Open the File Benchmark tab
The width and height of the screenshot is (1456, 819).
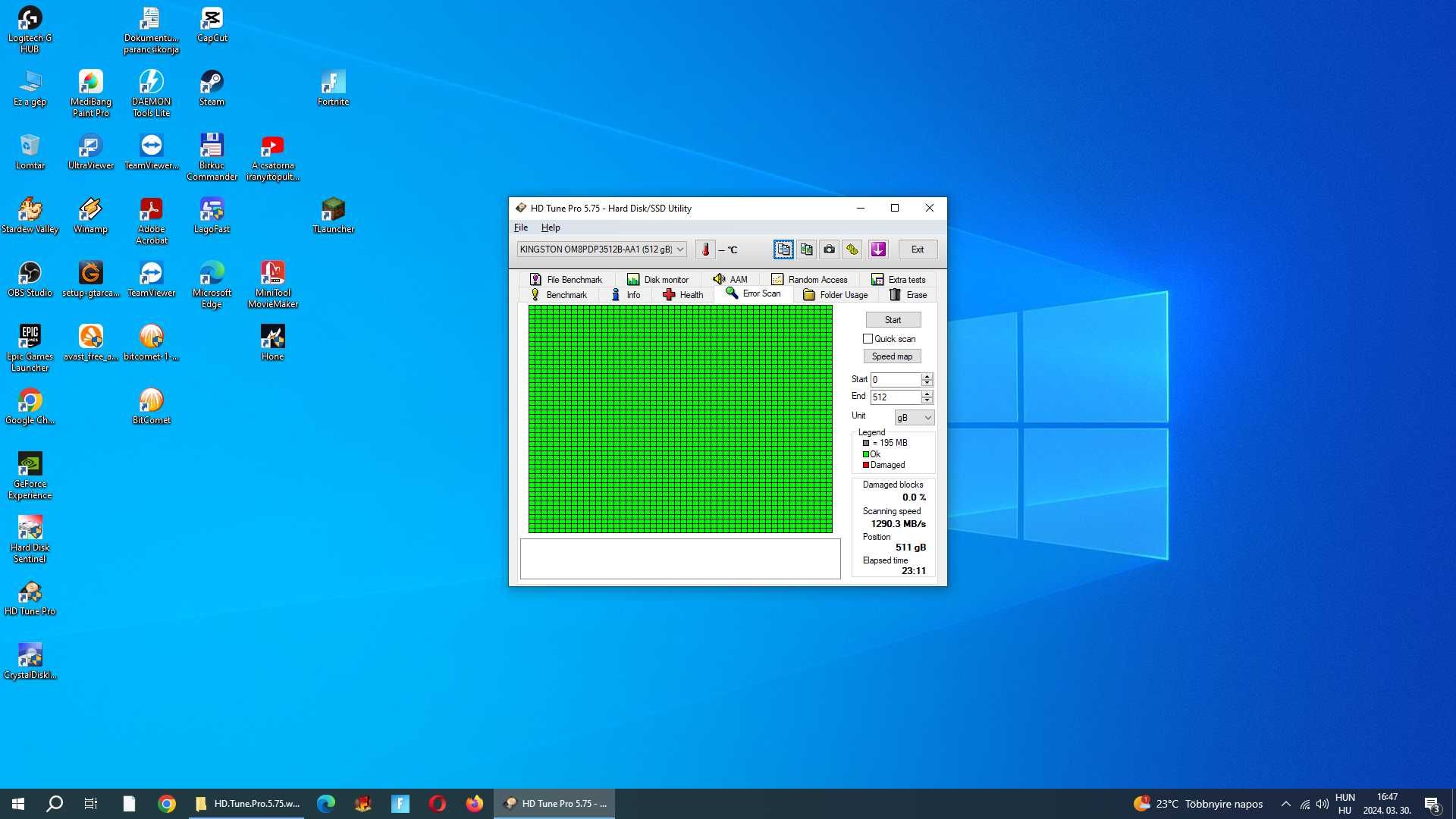(566, 279)
